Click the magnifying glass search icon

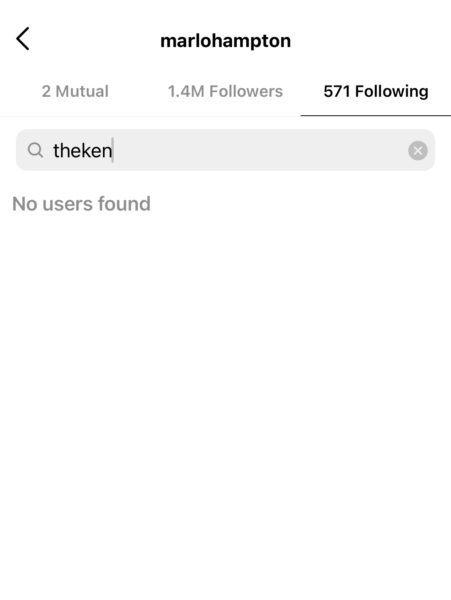tap(35, 150)
